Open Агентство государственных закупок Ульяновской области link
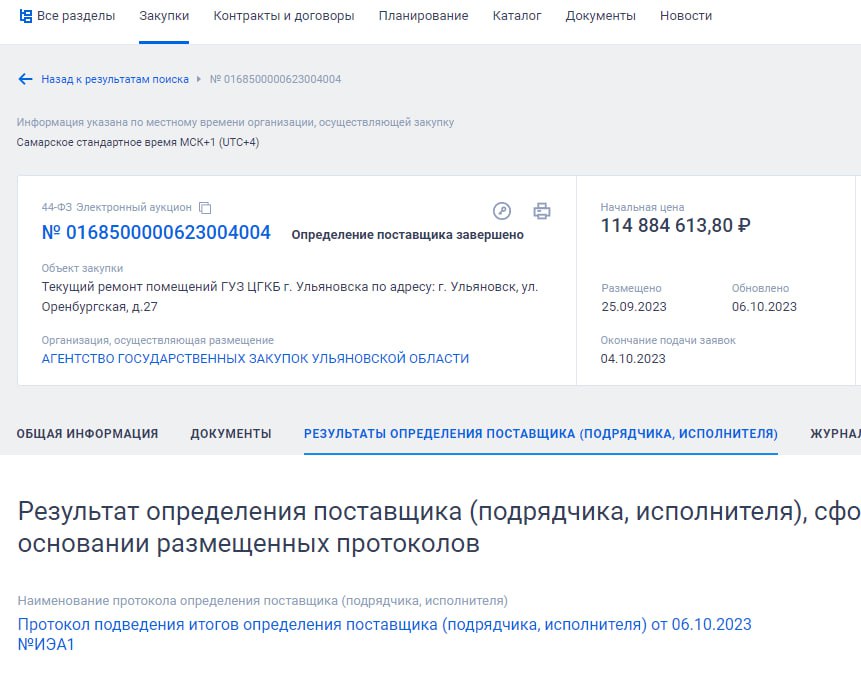Image resolution: width=861 pixels, height=673 pixels. (x=255, y=358)
